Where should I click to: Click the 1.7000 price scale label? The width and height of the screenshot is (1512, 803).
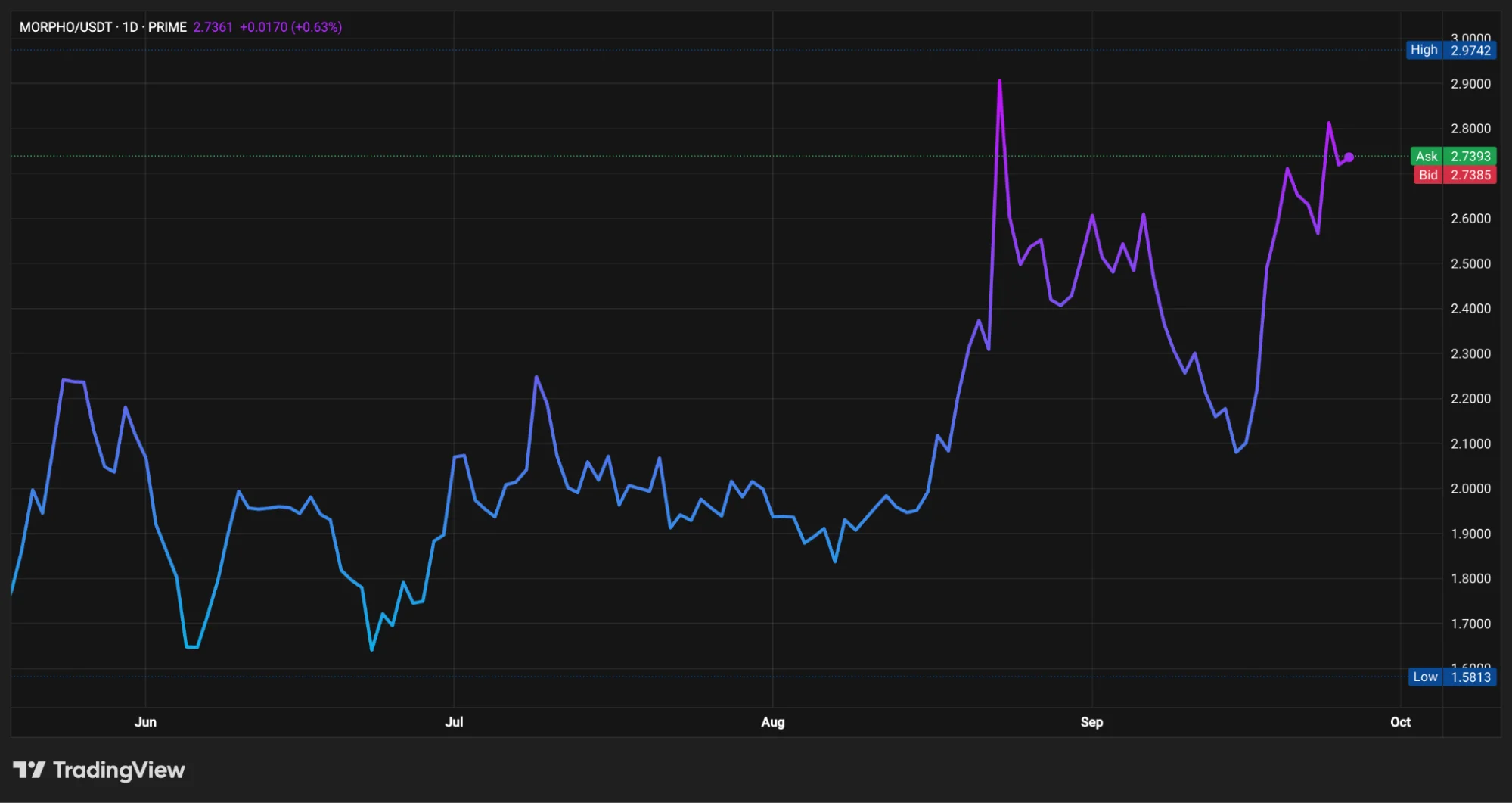(1470, 624)
